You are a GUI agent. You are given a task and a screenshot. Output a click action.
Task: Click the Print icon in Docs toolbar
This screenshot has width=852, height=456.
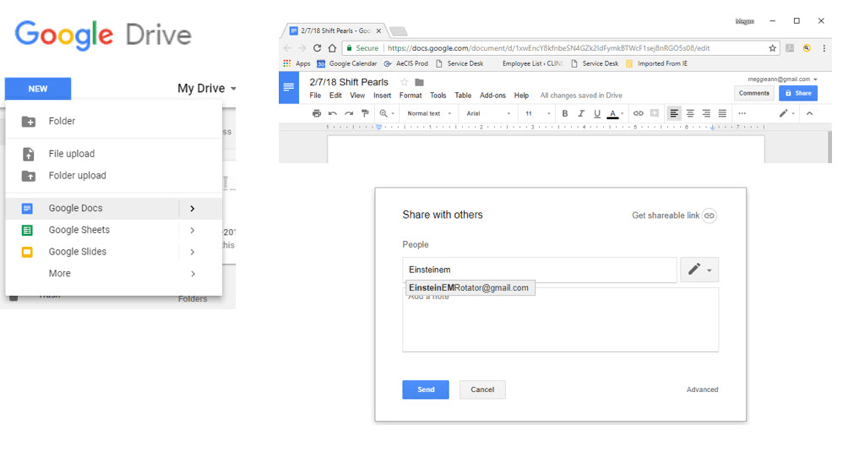317,113
